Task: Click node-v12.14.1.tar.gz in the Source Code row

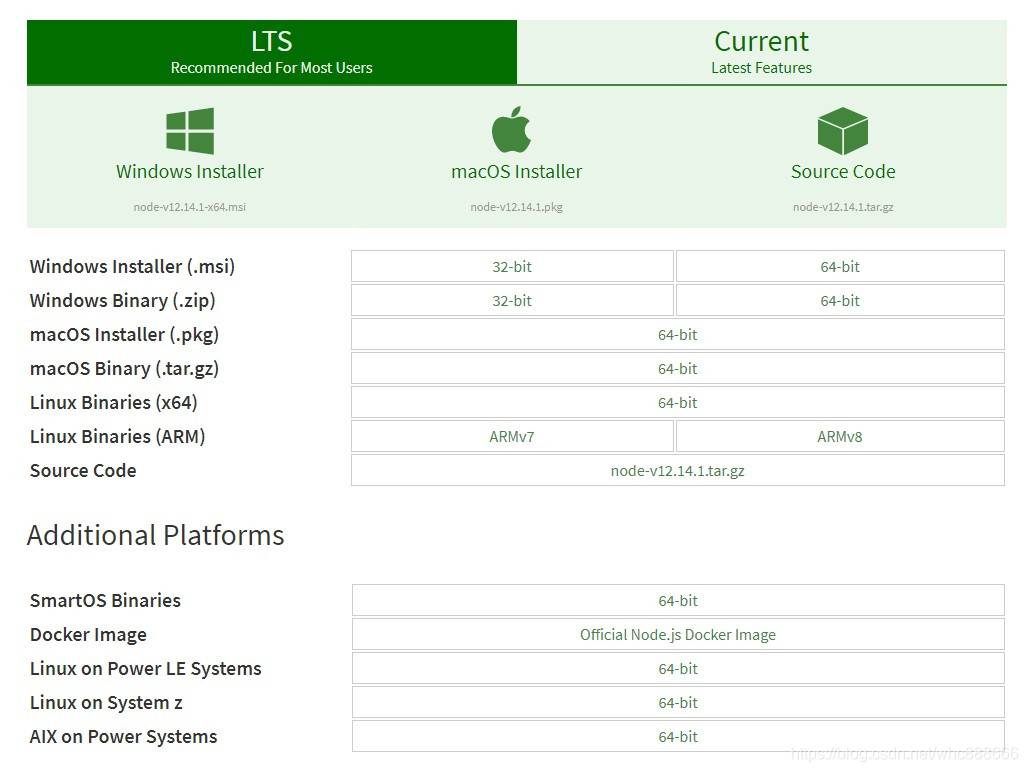Action: click(678, 471)
